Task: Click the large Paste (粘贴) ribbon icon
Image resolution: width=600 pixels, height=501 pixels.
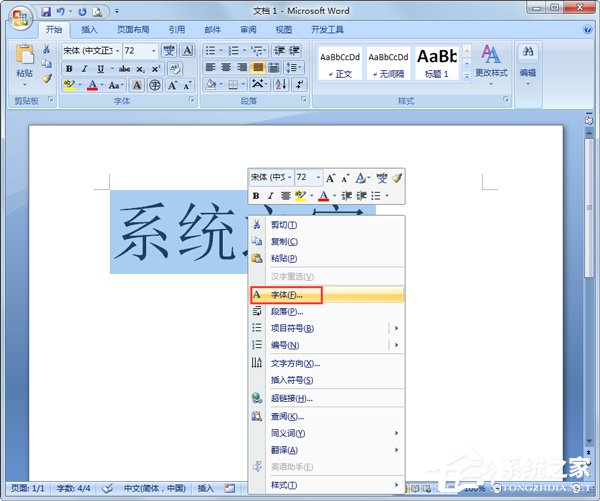Action: (24, 57)
